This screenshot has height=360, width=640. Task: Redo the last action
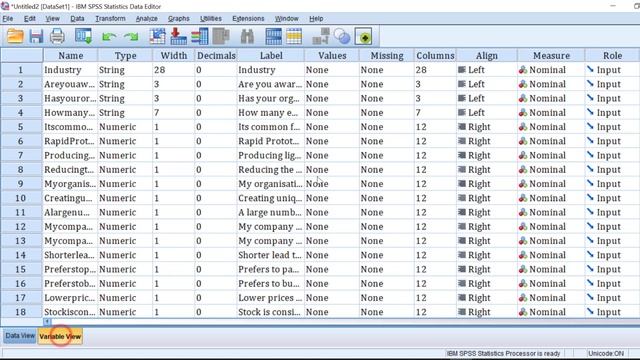[x=131, y=37]
